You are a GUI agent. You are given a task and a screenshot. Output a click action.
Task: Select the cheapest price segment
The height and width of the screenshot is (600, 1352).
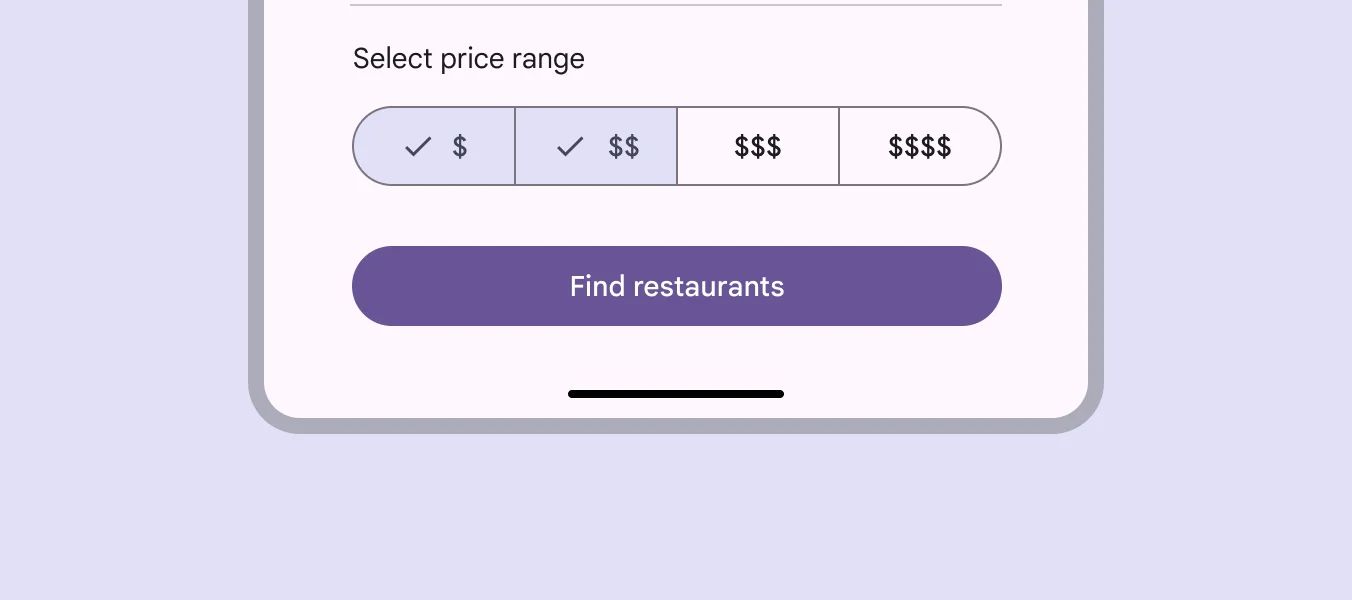point(434,146)
